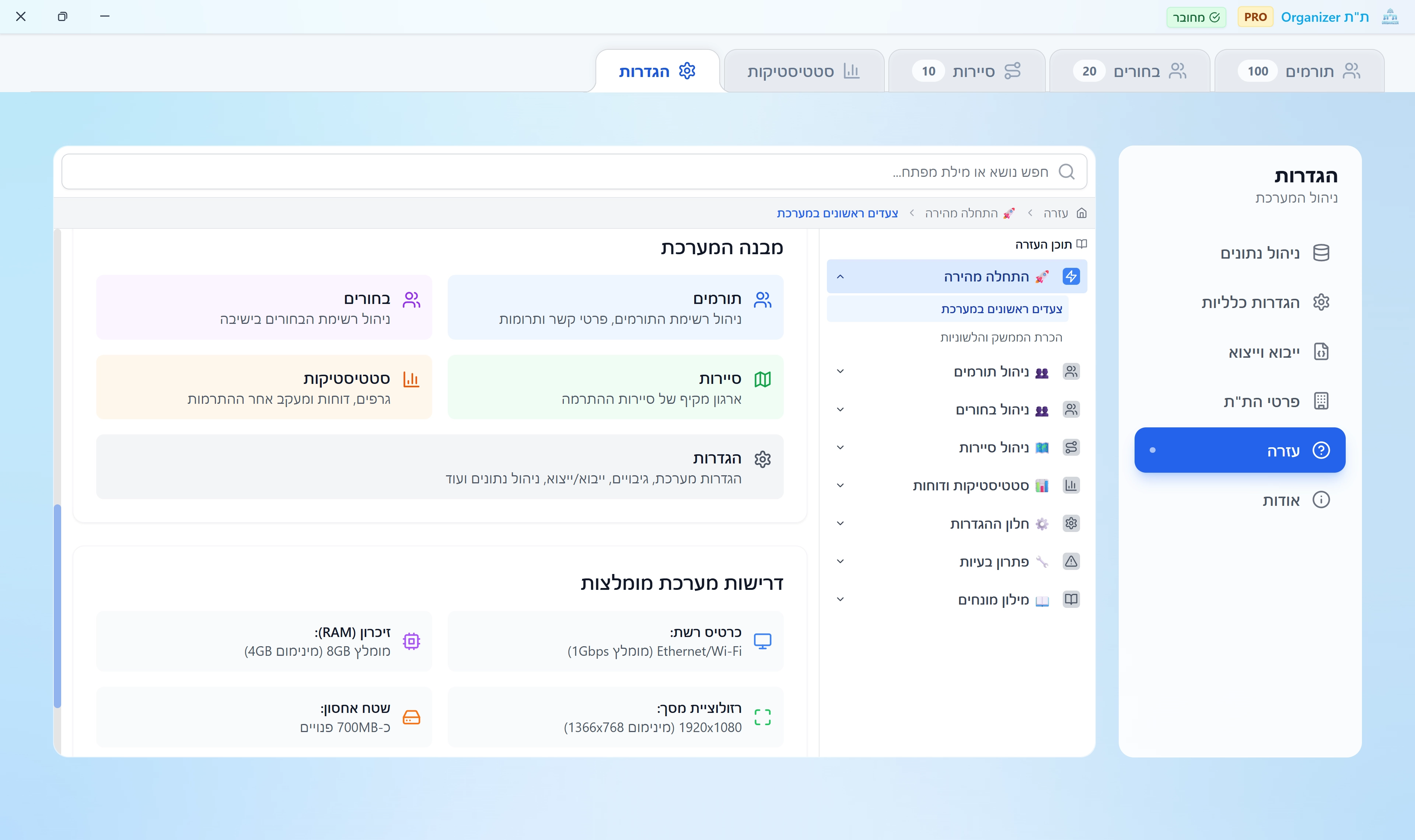Click the אודות info icon

coord(1321,500)
